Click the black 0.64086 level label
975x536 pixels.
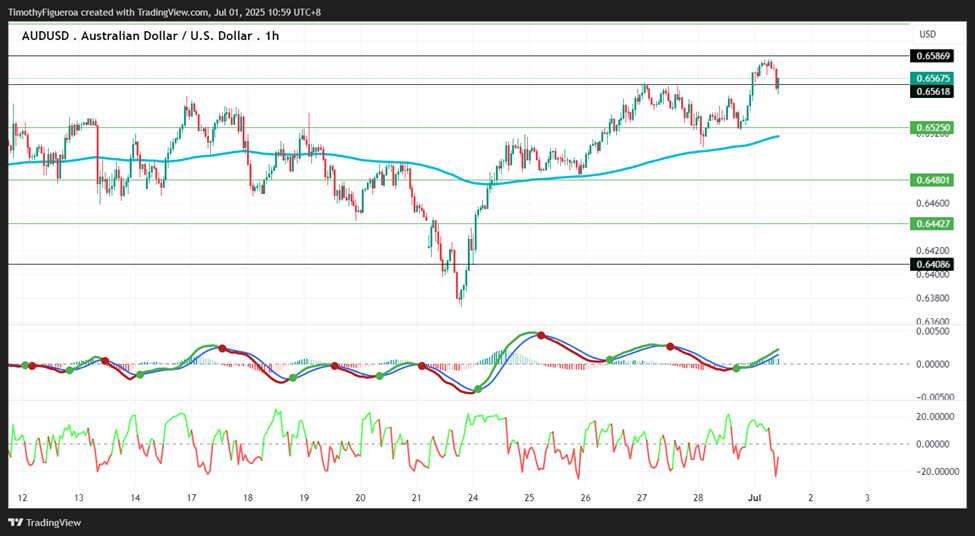click(x=931, y=264)
